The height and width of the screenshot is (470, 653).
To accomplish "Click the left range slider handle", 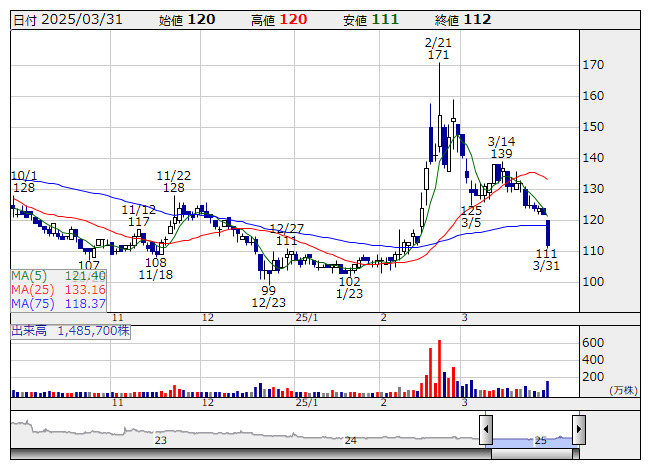I will click(x=486, y=431).
